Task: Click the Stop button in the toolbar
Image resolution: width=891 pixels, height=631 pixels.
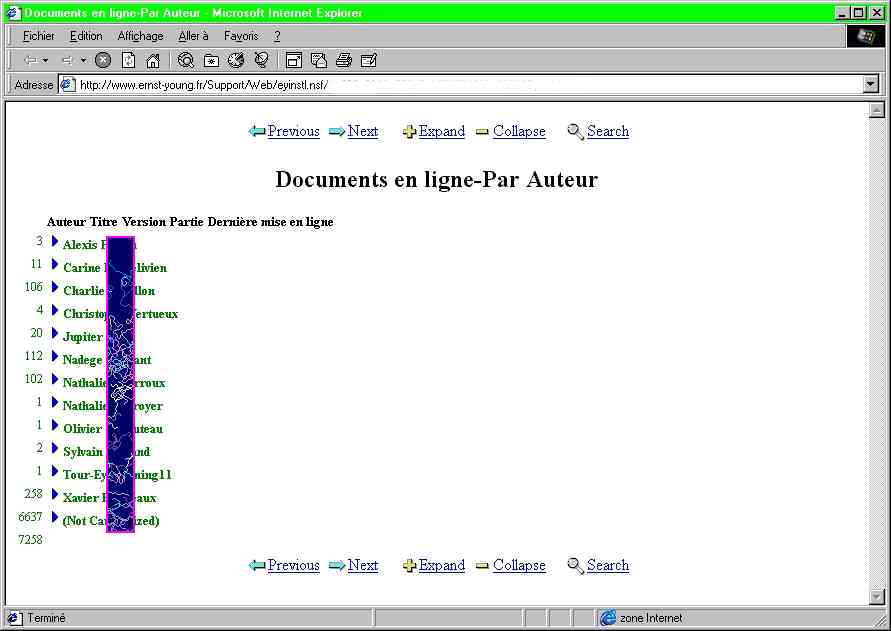Action: (x=103, y=60)
